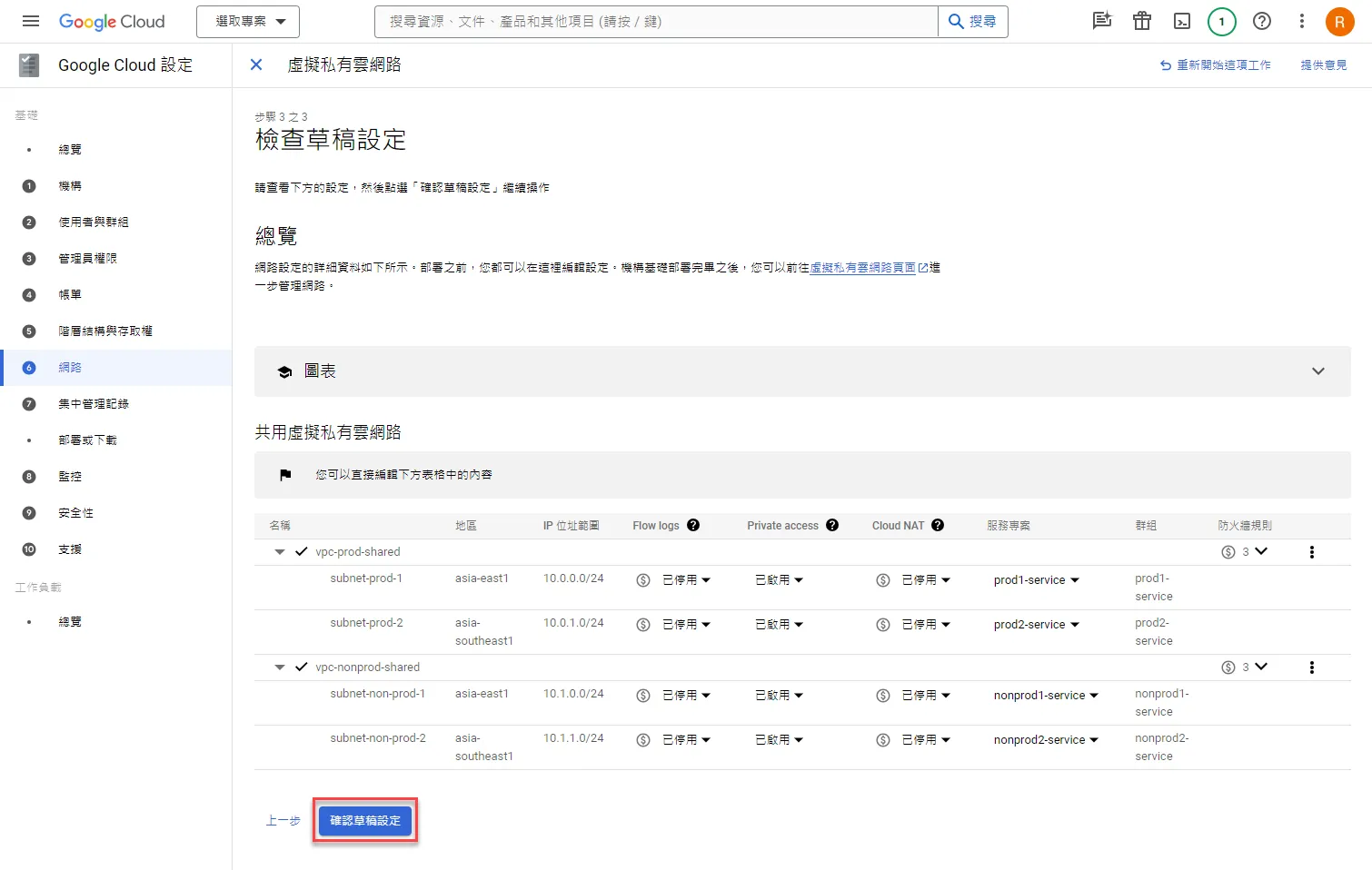Click cost icon beside subnet-prod-1 Cloud NAT
Viewport: 1372px width, 870px height.
point(883,580)
